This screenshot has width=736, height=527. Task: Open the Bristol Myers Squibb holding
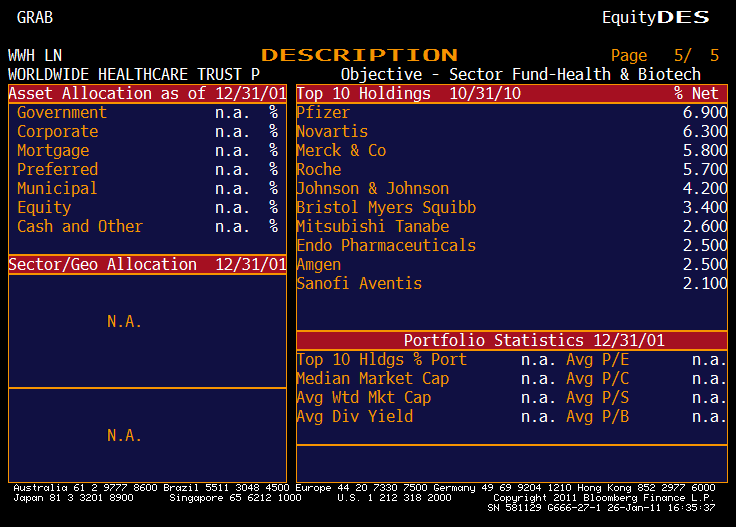[386, 207]
